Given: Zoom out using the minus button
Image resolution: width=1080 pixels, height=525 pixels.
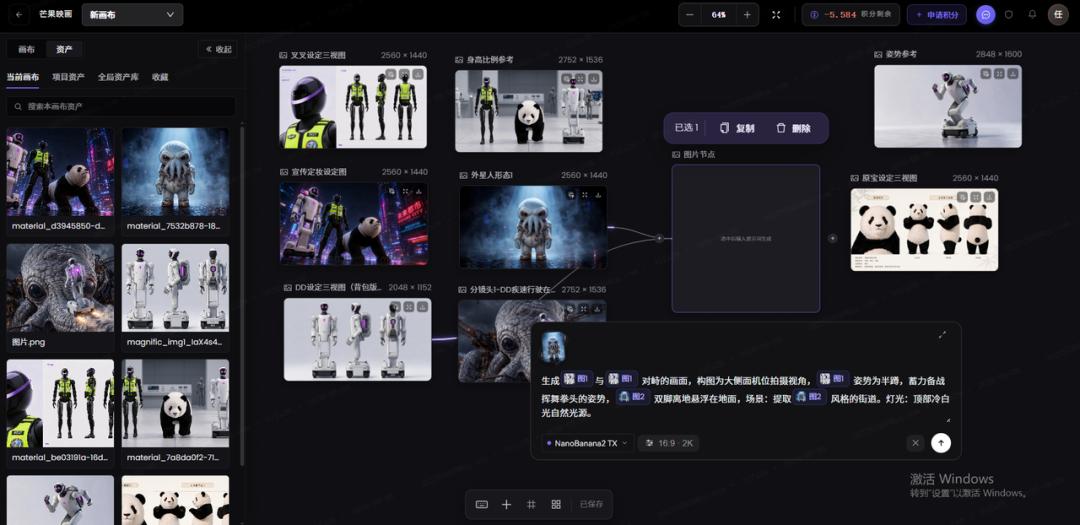Looking at the screenshot, I should (x=690, y=14).
